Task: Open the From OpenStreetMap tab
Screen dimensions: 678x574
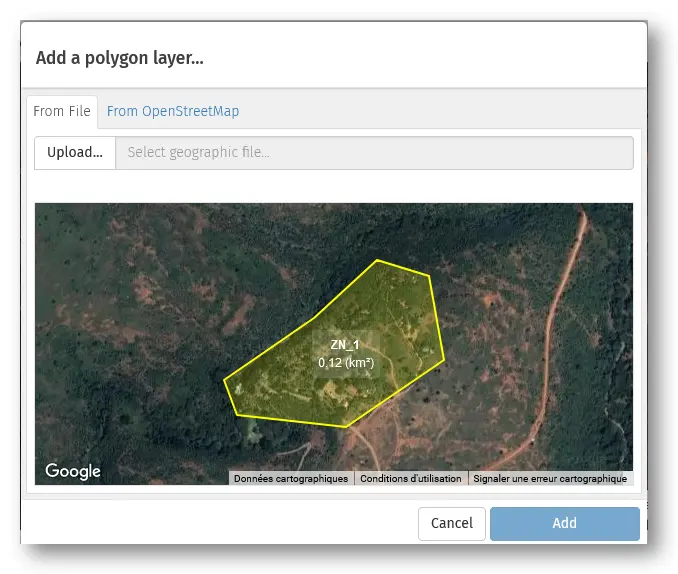Action: pyautogui.click(x=173, y=111)
